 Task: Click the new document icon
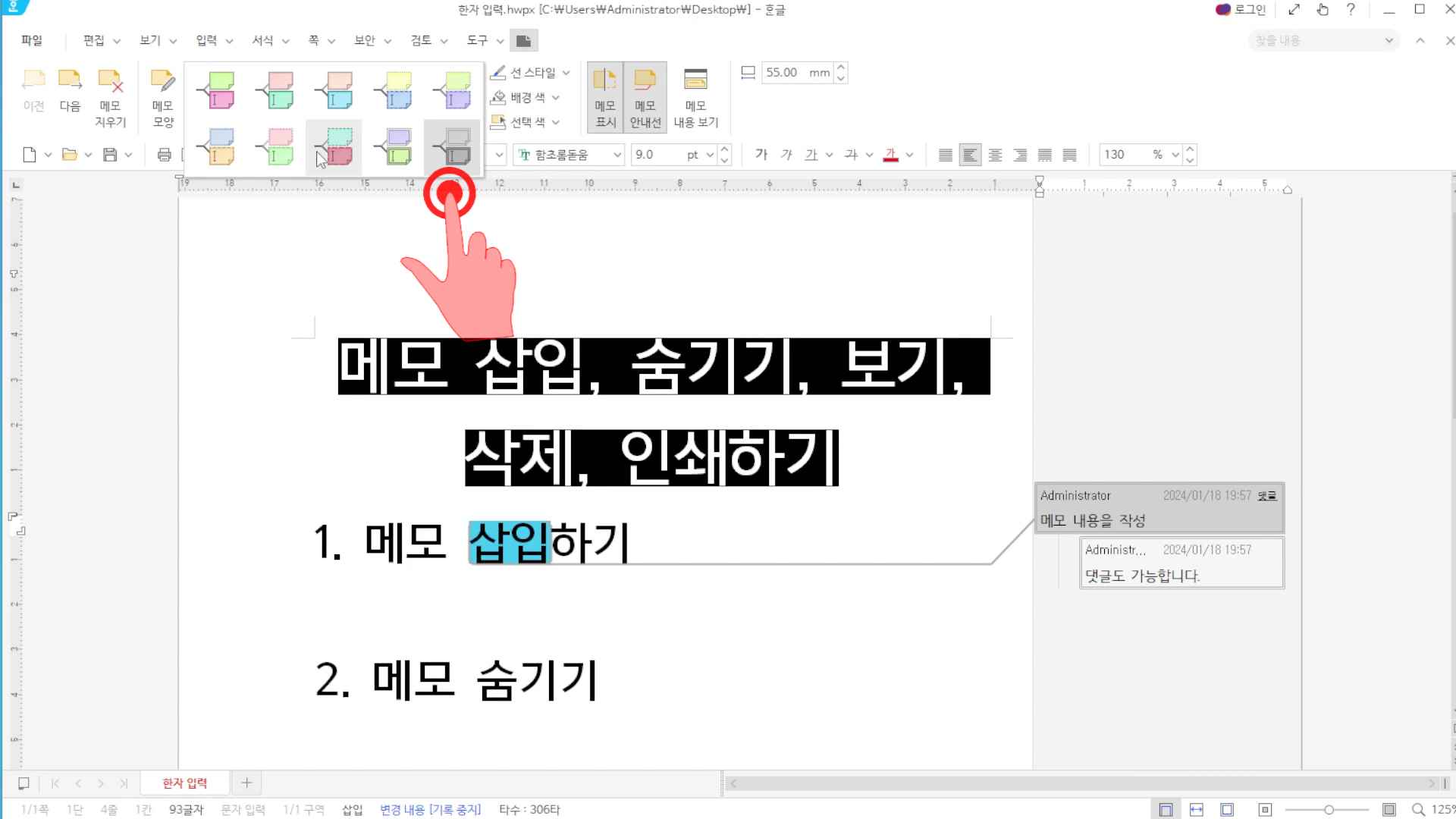coord(30,155)
